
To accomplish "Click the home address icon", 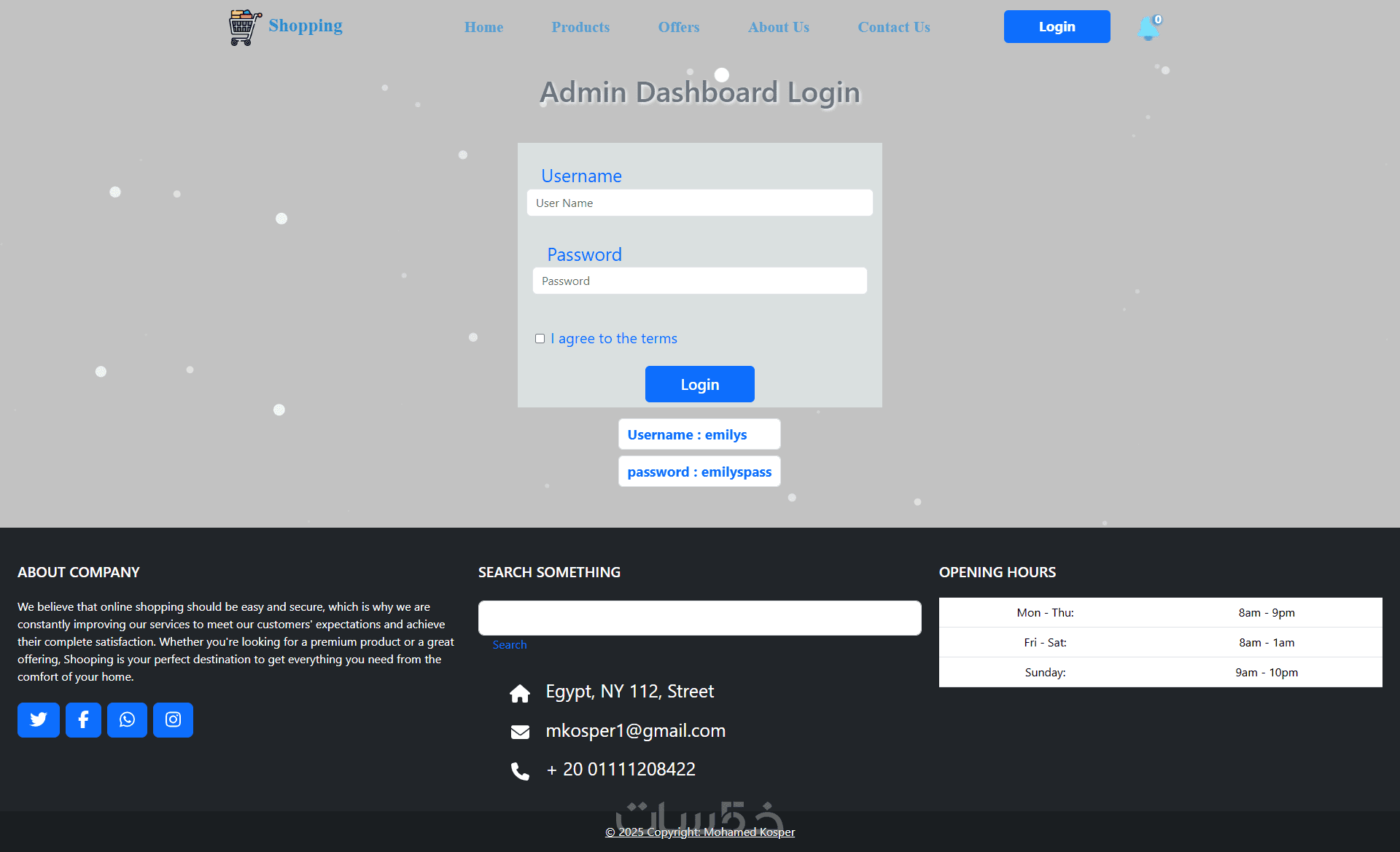I will tap(520, 693).
